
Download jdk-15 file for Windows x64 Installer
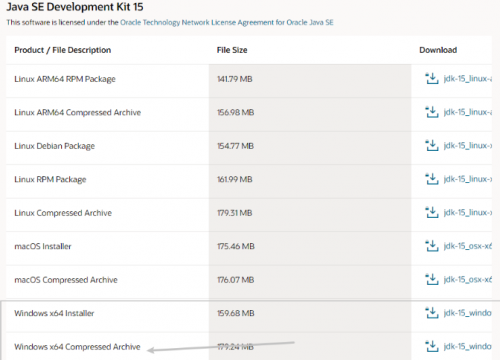468,313
